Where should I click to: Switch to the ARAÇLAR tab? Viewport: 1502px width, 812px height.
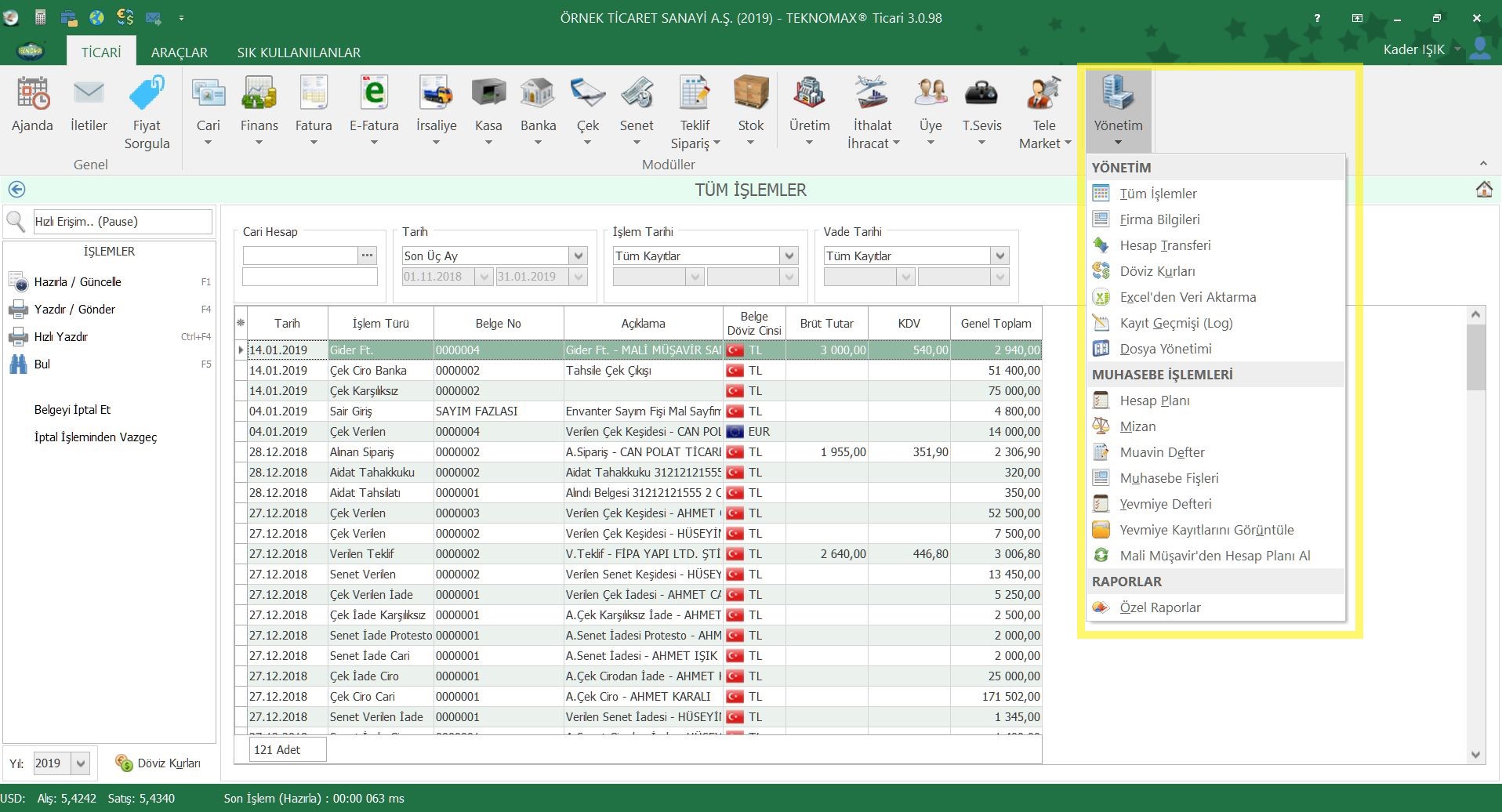(x=179, y=53)
